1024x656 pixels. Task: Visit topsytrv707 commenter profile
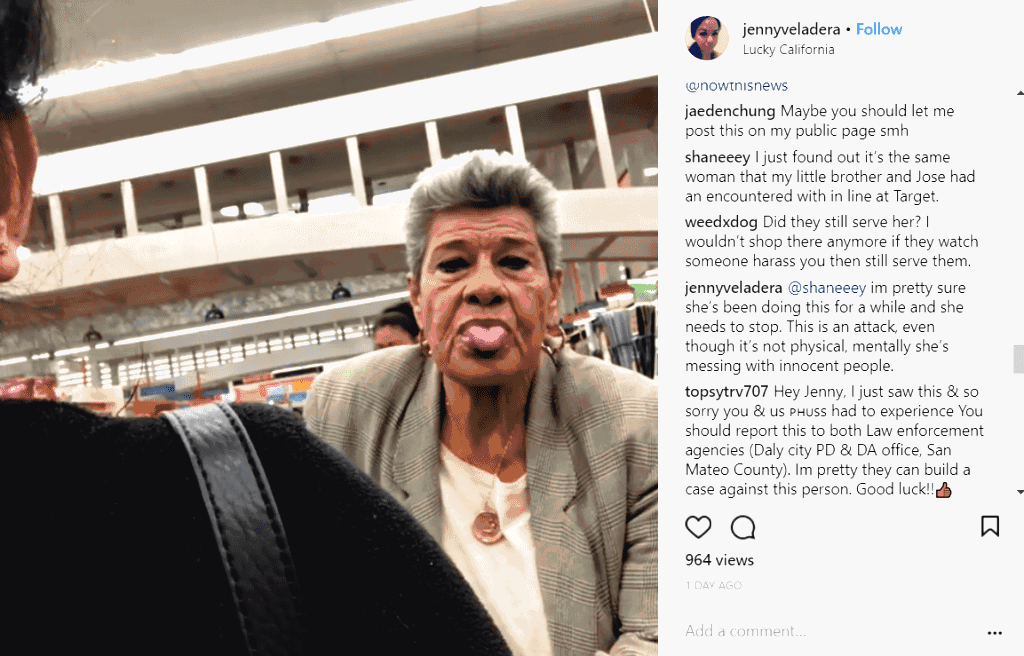pos(726,392)
